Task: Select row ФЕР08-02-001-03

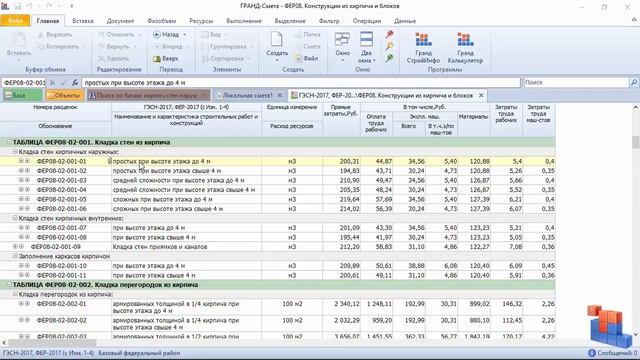Action: [278, 180]
